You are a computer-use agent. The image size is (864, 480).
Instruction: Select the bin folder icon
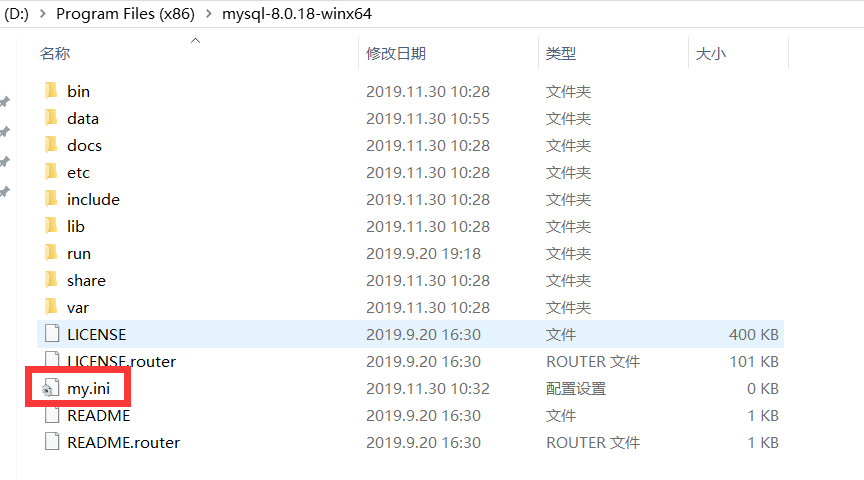51,90
